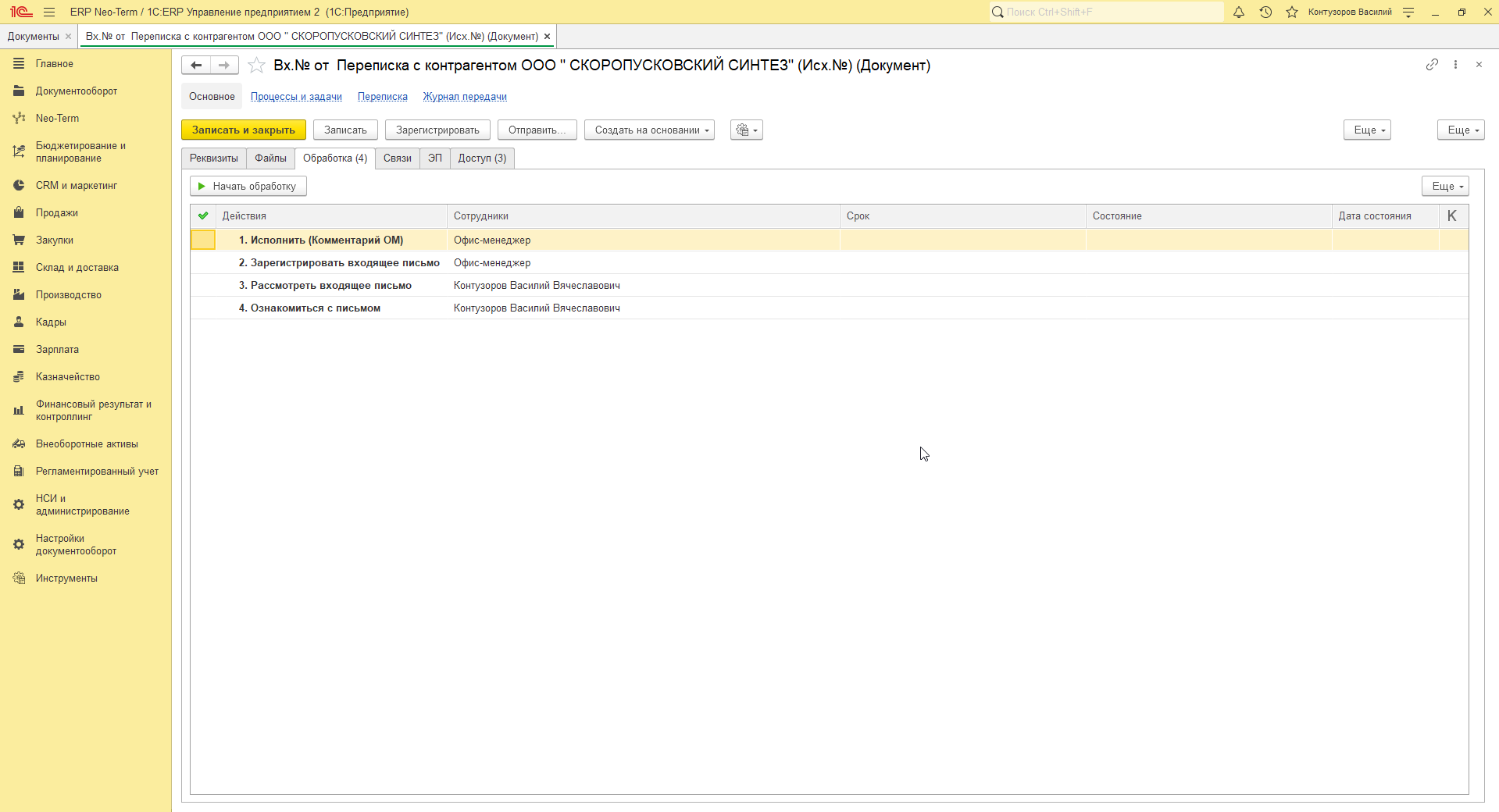This screenshot has width=1499, height=812.
Task: Switch to the Файлы tab
Action: (x=270, y=158)
